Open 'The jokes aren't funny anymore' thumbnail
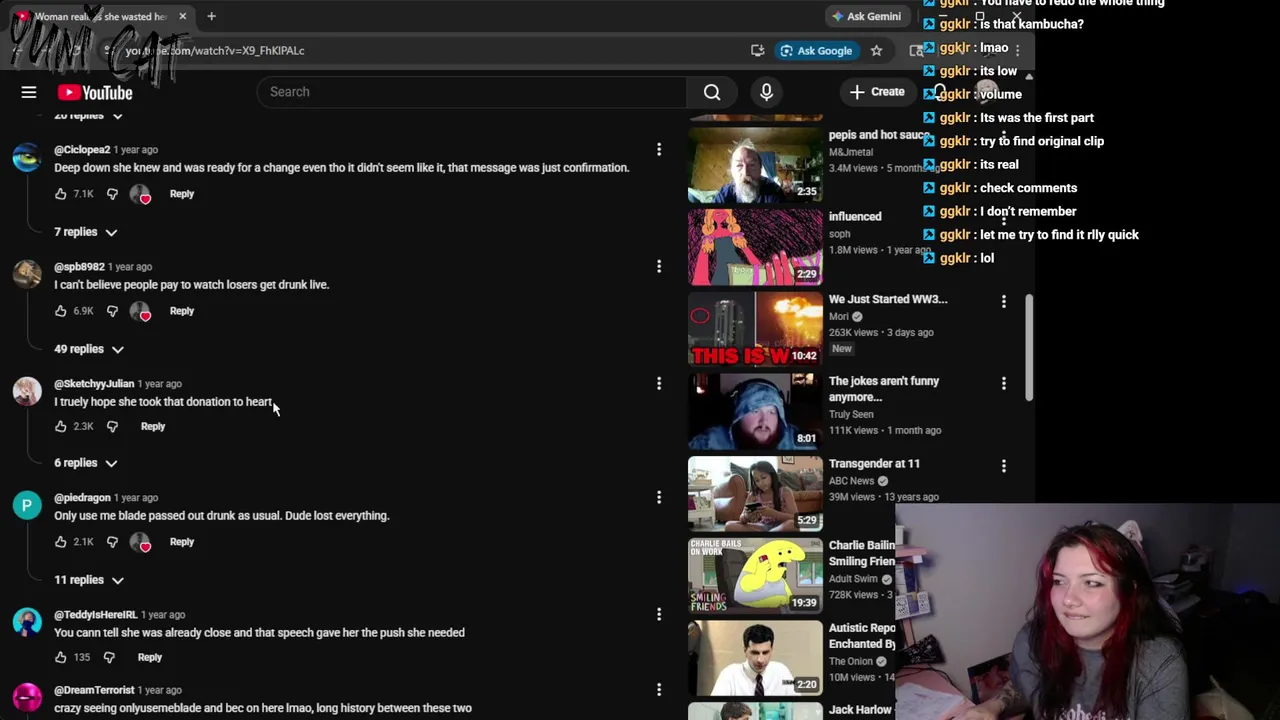This screenshot has width=1280, height=720. (755, 411)
